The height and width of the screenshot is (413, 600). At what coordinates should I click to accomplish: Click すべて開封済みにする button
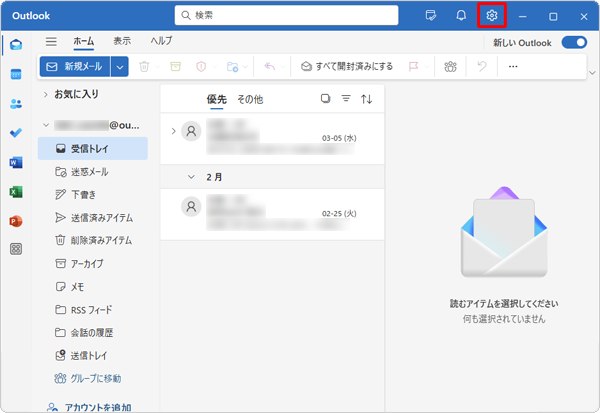[x=347, y=67]
